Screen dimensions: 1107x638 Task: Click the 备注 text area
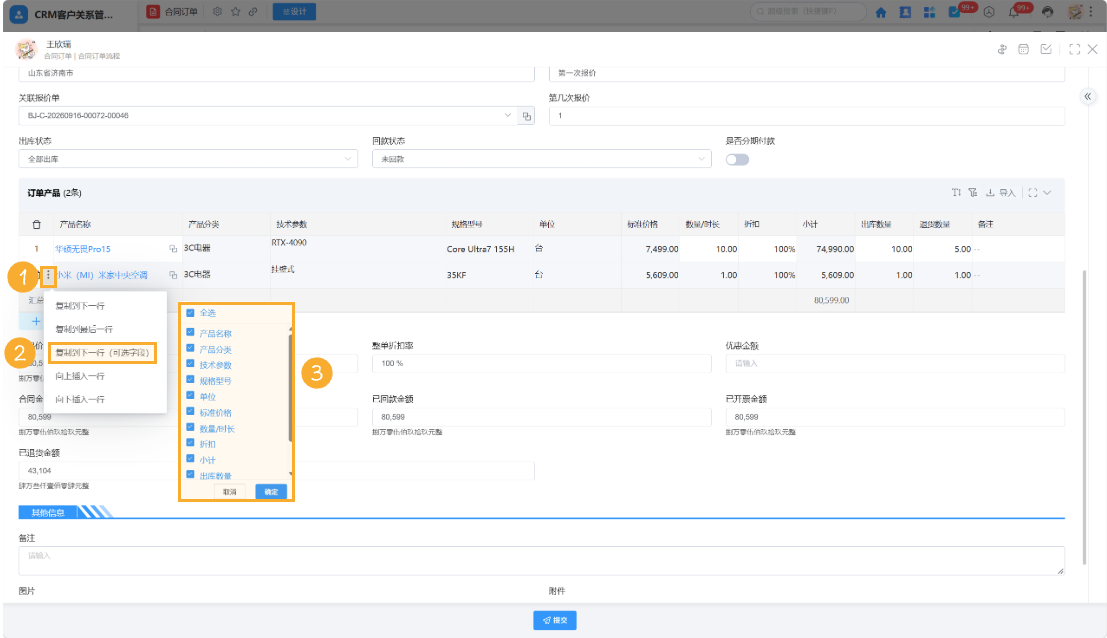coord(541,561)
